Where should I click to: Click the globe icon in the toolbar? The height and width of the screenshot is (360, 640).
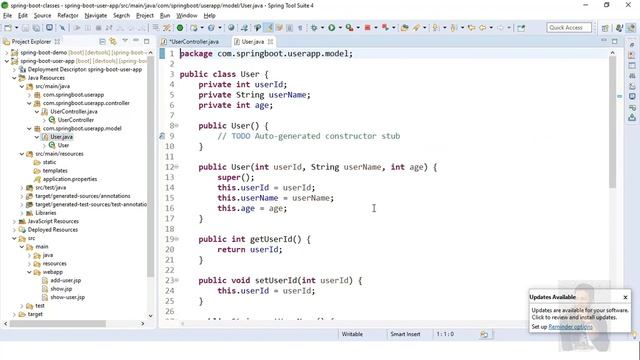(x=231, y=28)
